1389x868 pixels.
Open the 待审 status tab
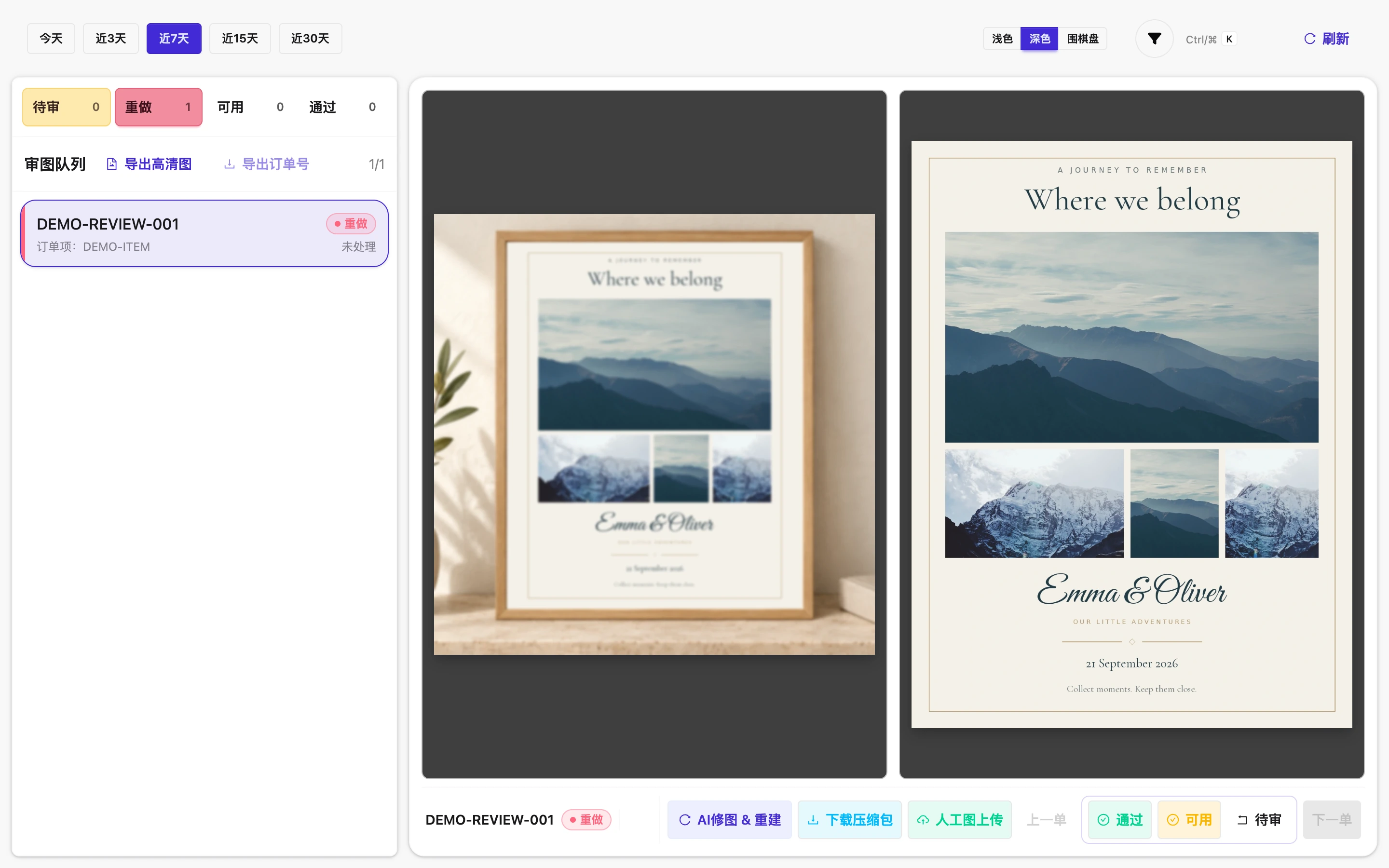click(x=67, y=107)
